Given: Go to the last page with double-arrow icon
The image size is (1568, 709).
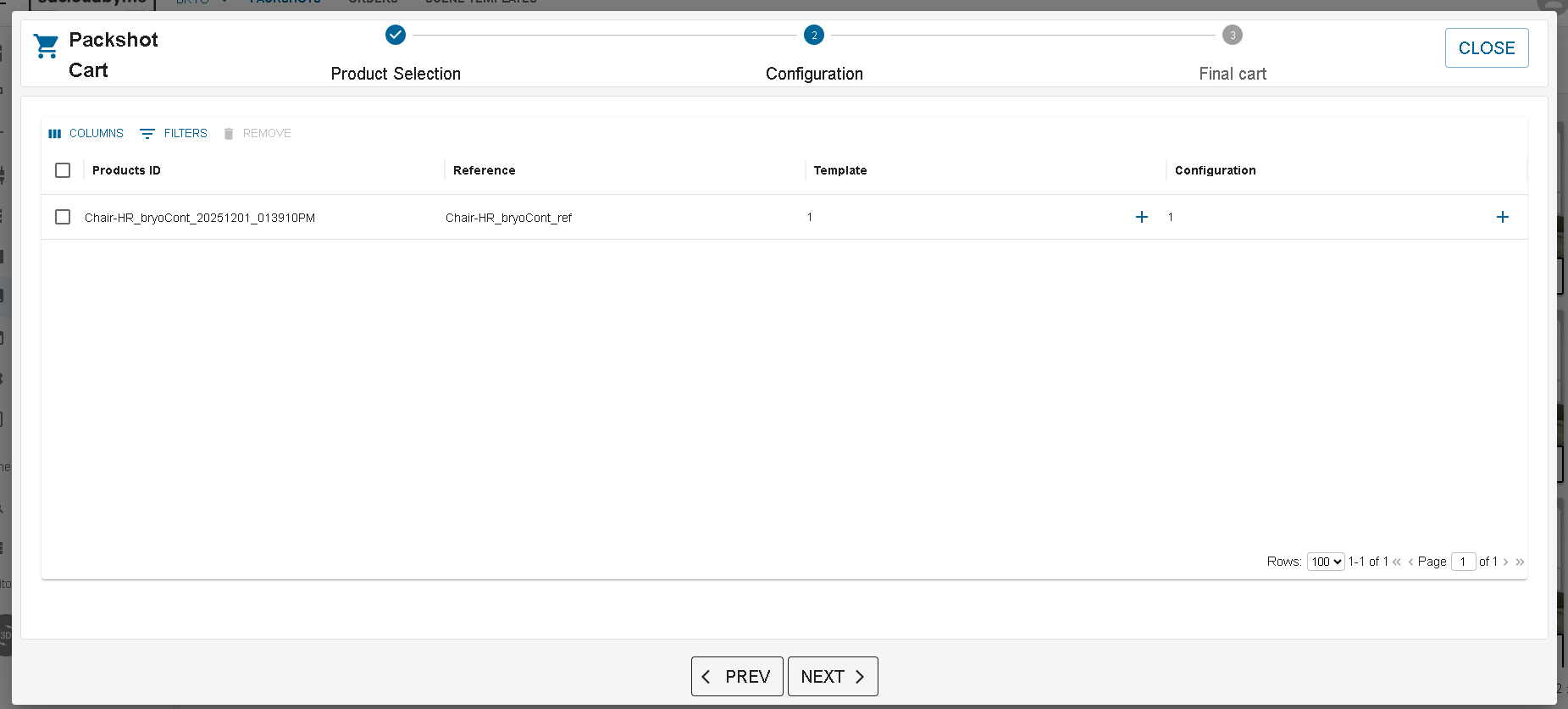Looking at the screenshot, I should pyautogui.click(x=1520, y=562).
